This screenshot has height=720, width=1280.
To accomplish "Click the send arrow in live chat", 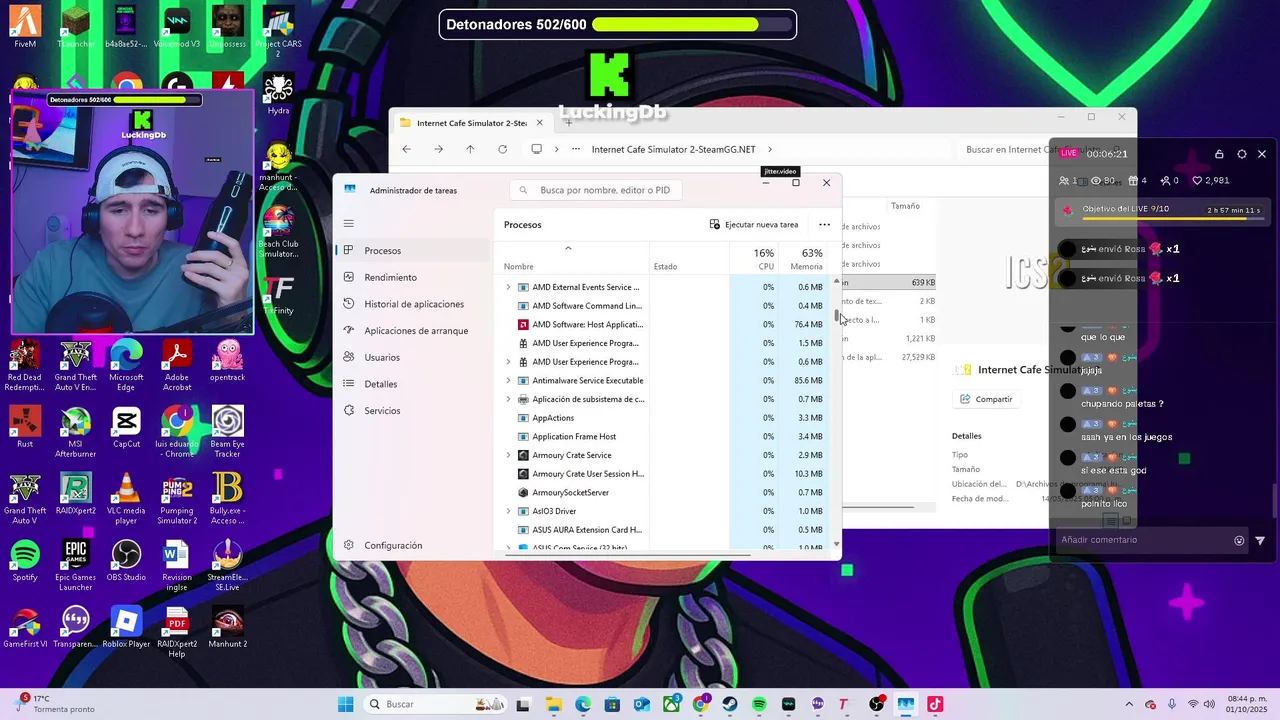I will click(1260, 540).
